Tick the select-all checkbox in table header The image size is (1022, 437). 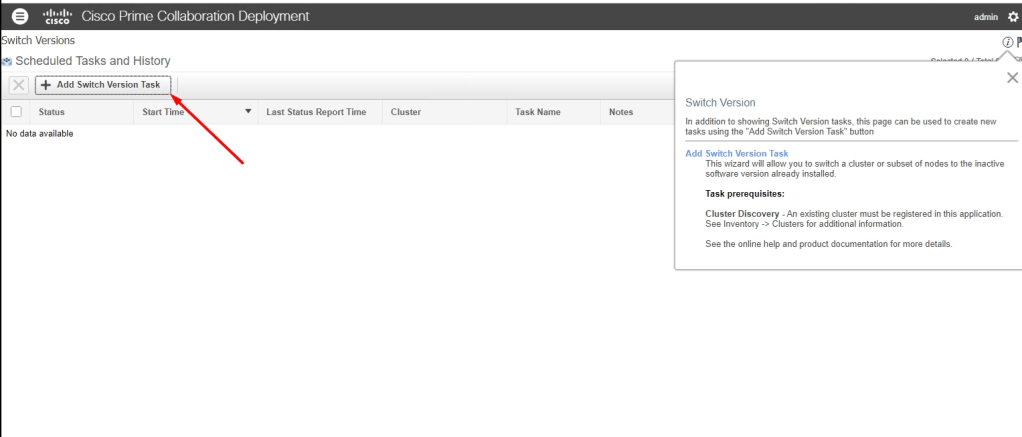pos(15,112)
